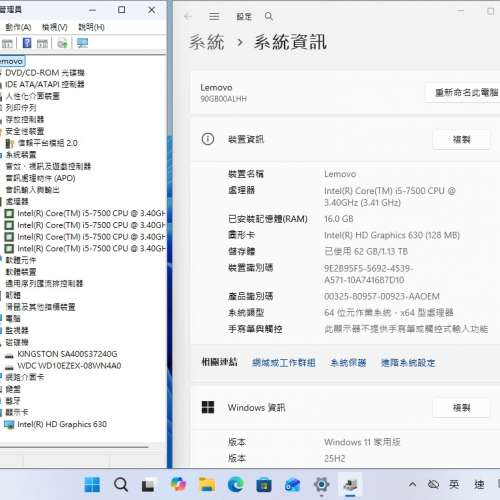Select 信賴平台模組 2.0 device
The width and height of the screenshot is (500, 500).
pyautogui.click(x=47, y=143)
